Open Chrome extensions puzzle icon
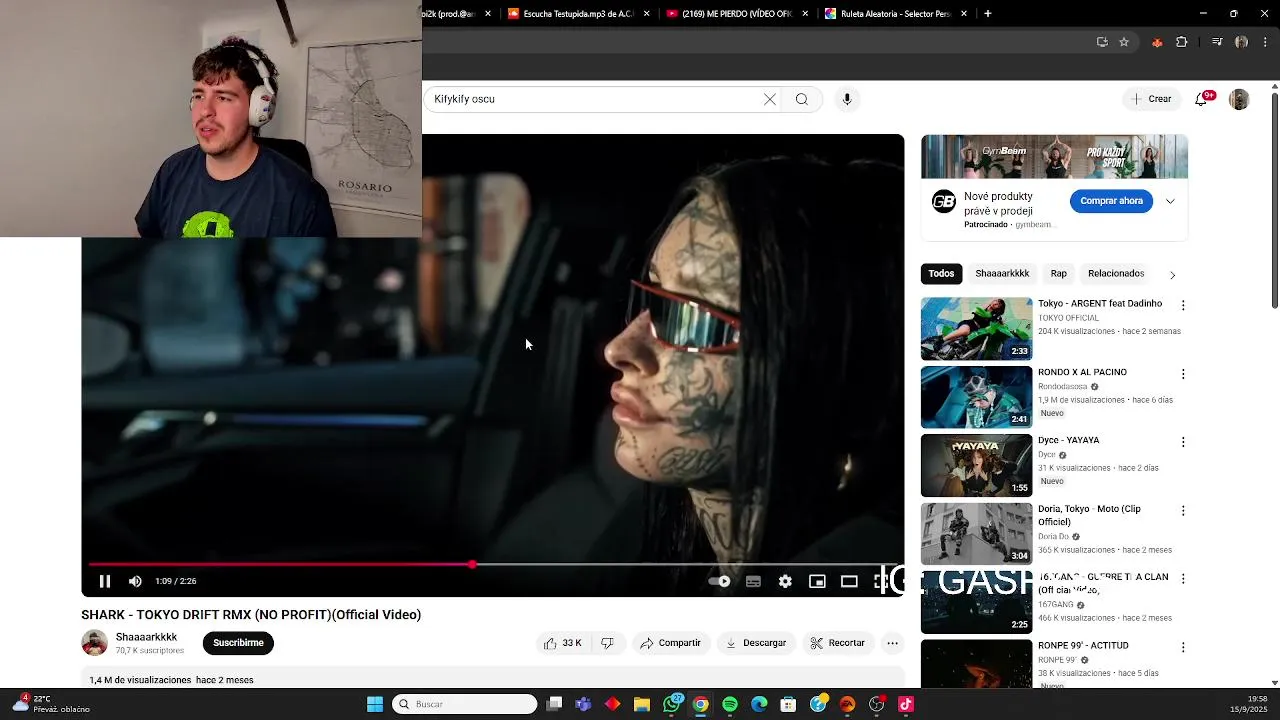The height and width of the screenshot is (720, 1280). [1181, 42]
